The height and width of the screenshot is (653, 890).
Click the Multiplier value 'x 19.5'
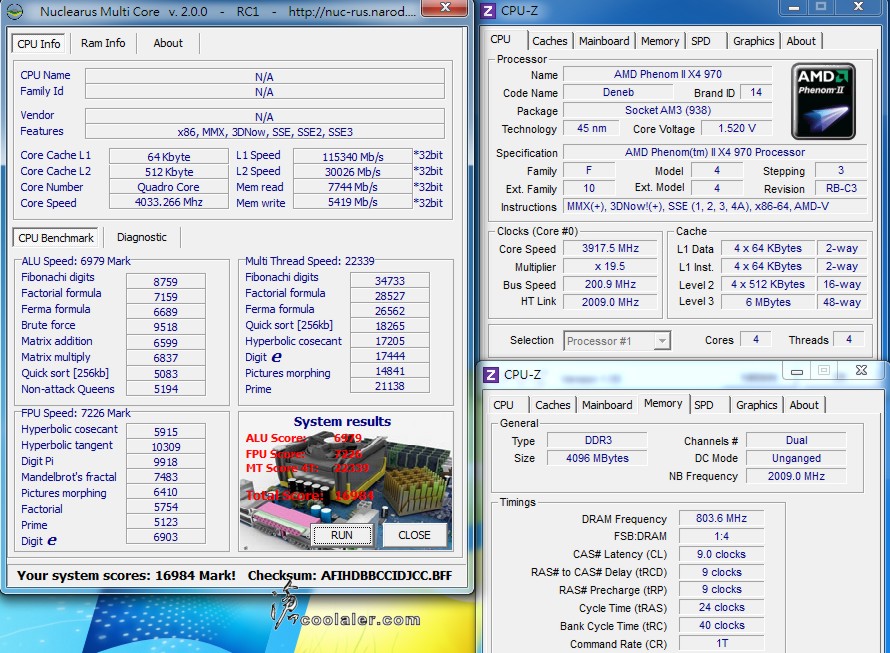coord(610,266)
